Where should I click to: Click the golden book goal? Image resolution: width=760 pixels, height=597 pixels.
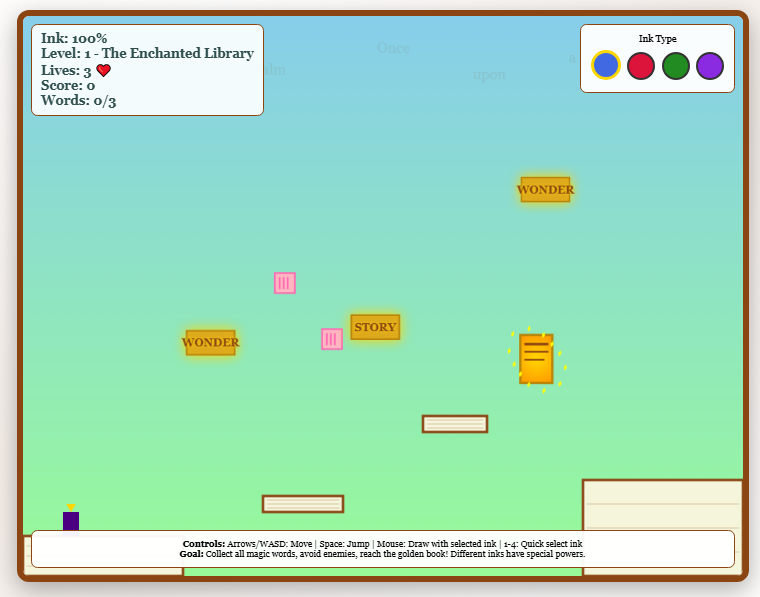(x=536, y=359)
